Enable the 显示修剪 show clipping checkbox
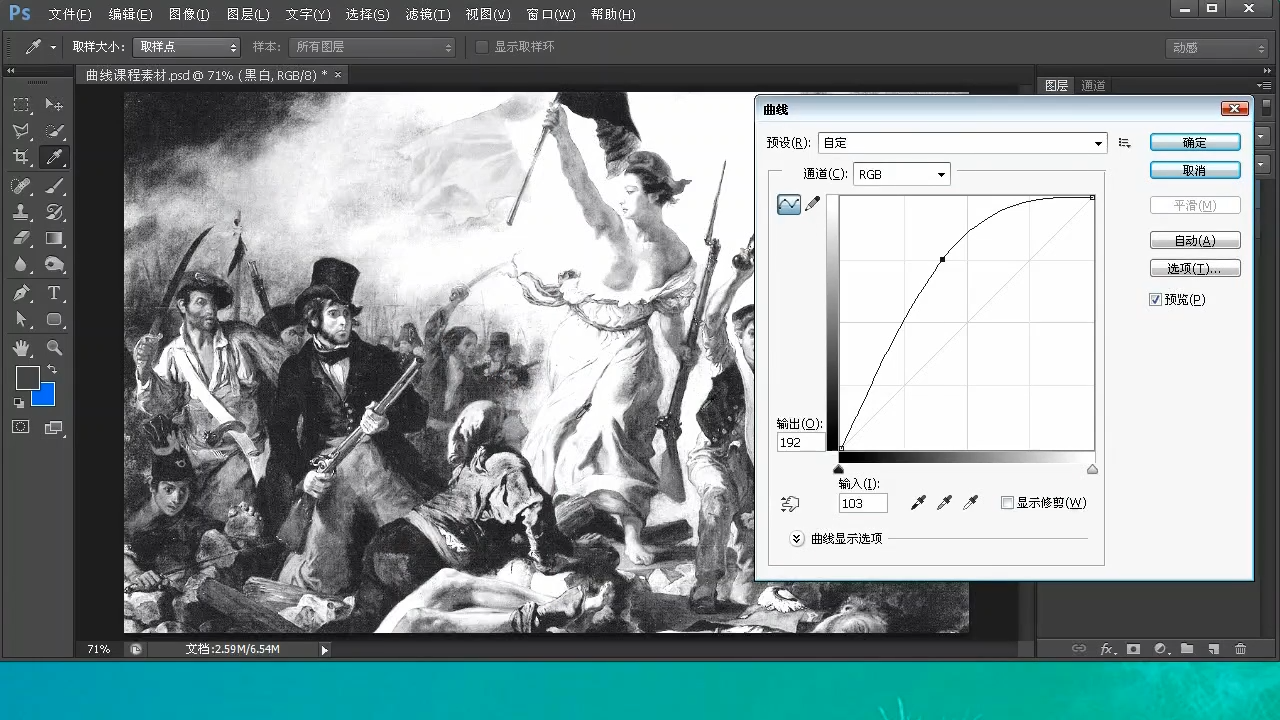Image resolution: width=1280 pixels, height=720 pixels. (x=1007, y=503)
